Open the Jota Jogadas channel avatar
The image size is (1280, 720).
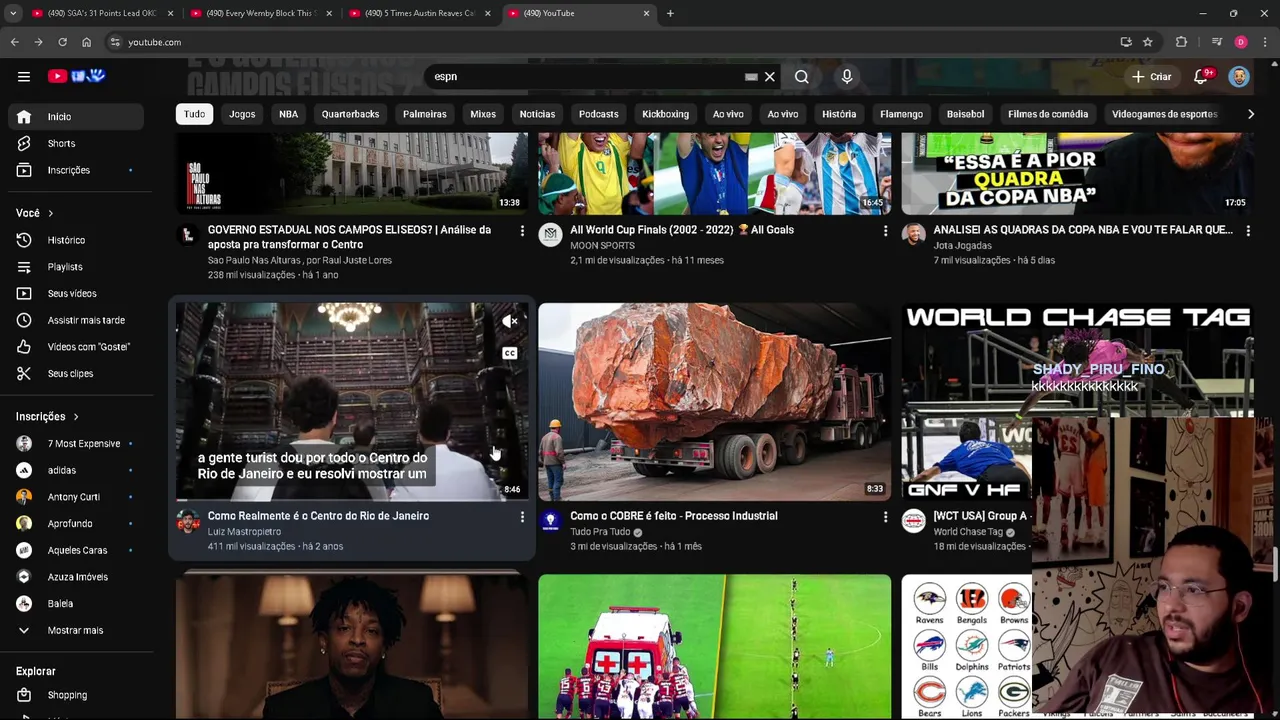[x=913, y=235]
